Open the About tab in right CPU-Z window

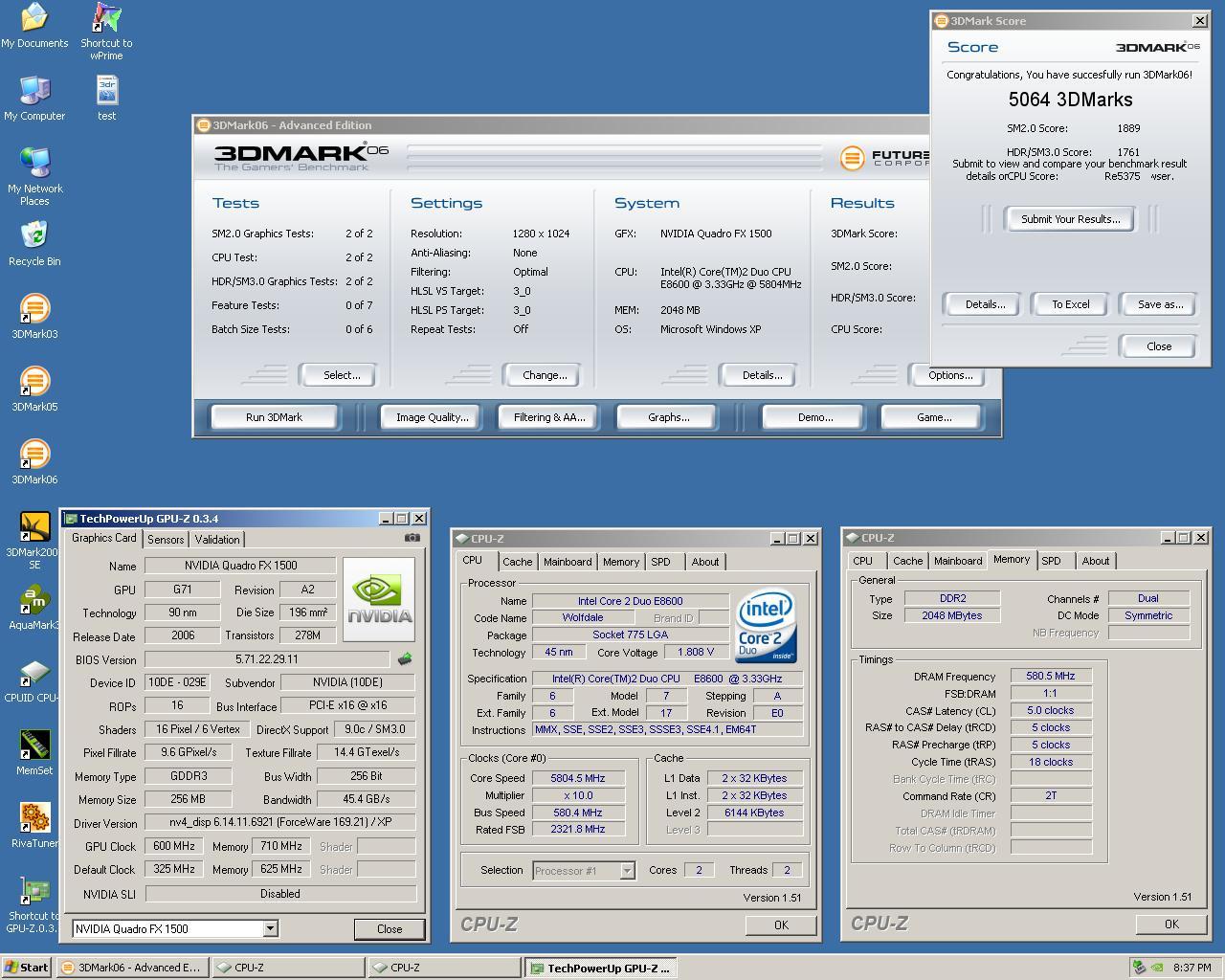click(x=1095, y=561)
